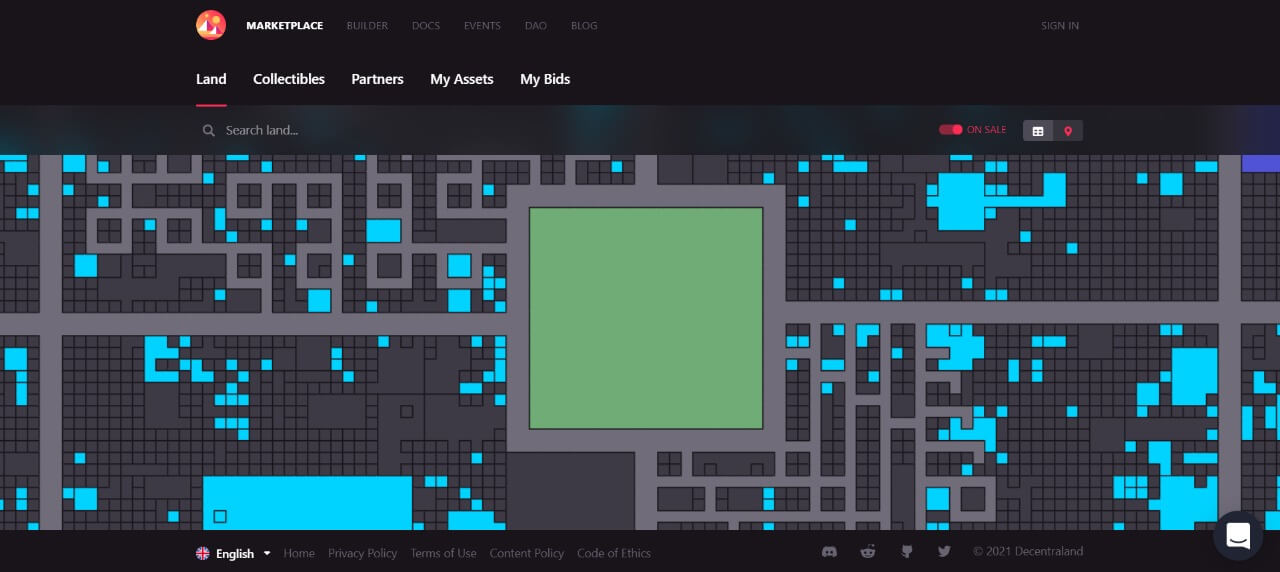Toggle the On Sale switch
Viewport: 1280px width, 572px height.
950,130
